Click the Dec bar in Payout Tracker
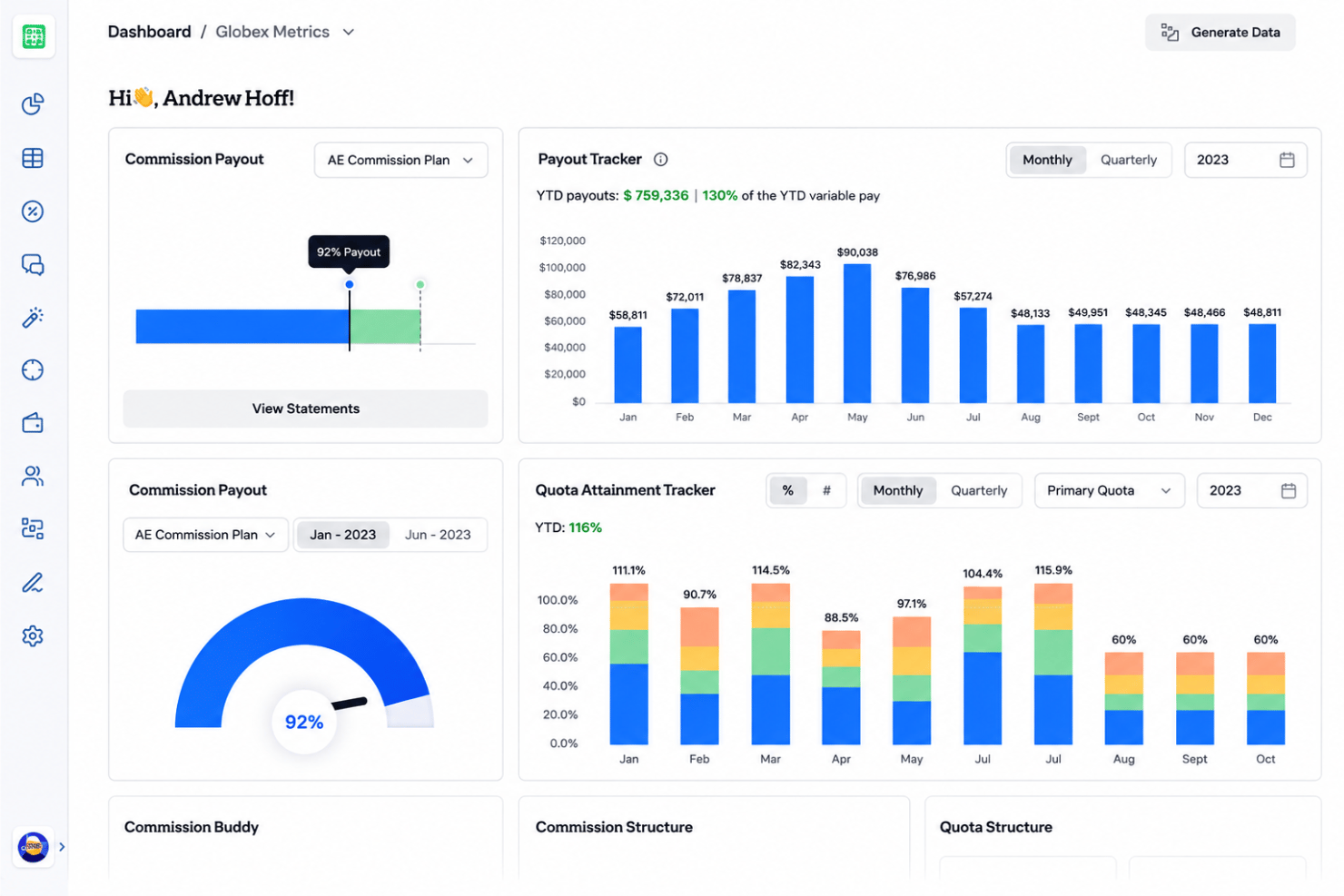Screen dimensions: 1344x896 point(1262,363)
